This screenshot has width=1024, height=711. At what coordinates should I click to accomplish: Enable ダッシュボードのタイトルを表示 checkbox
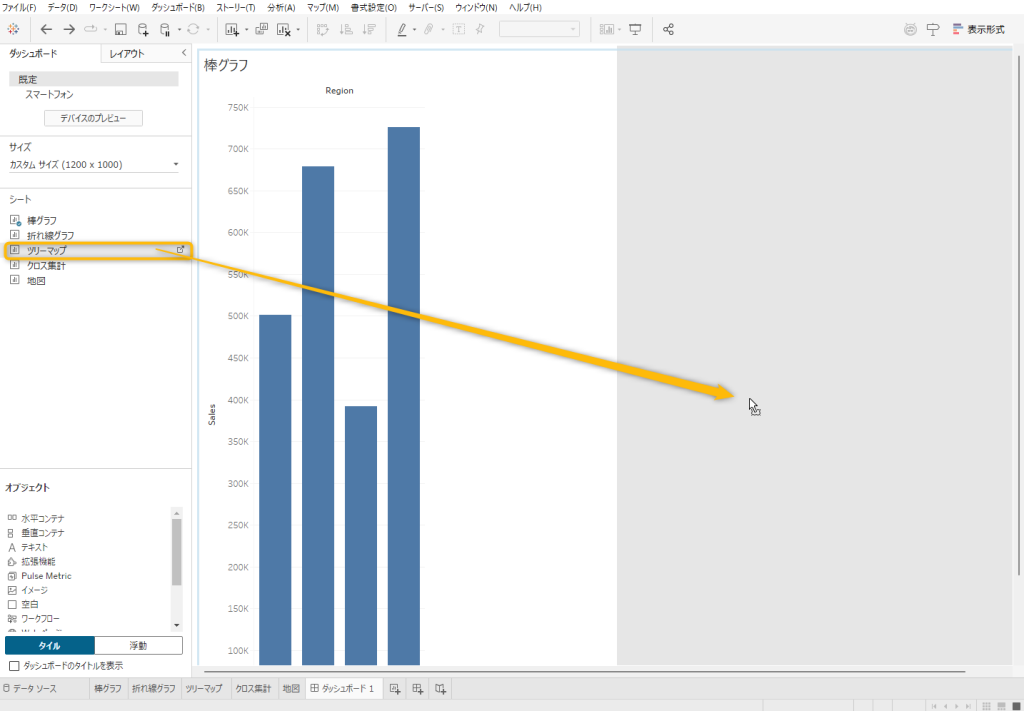pyautogui.click(x=14, y=665)
